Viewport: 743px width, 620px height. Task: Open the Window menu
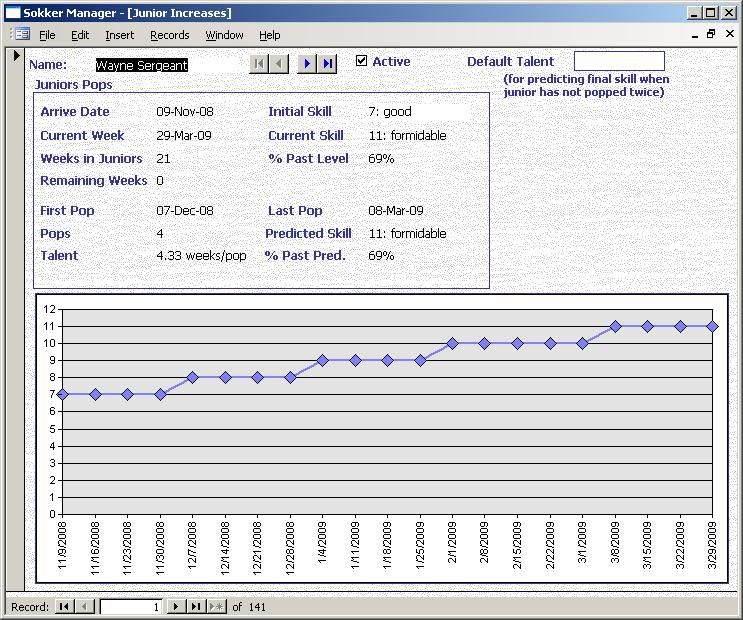point(224,35)
